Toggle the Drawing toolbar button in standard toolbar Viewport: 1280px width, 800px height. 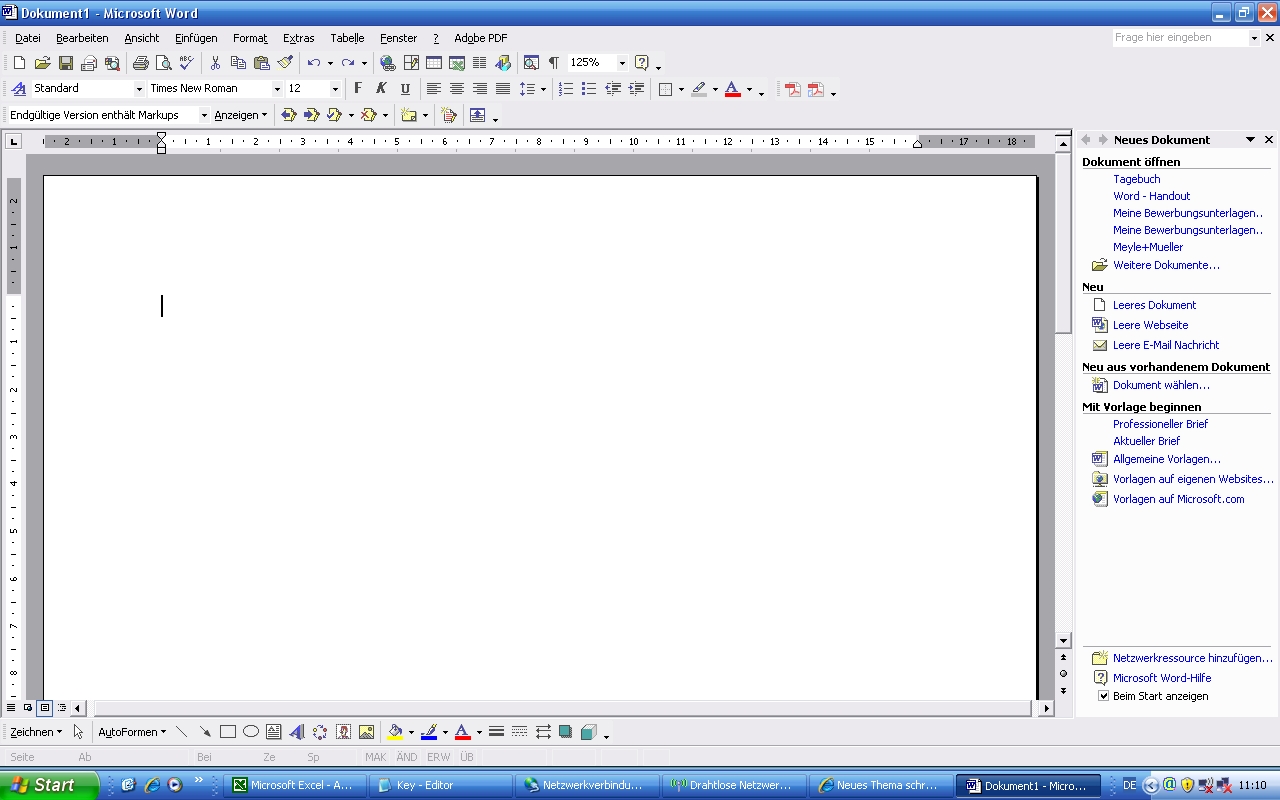[503, 63]
